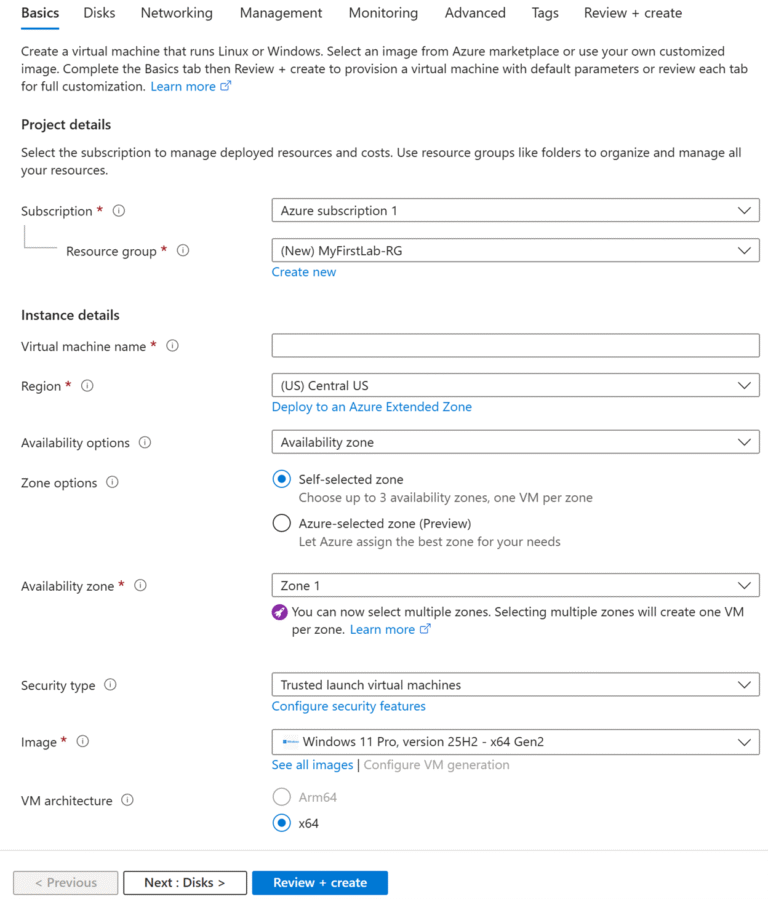The image size is (768, 899).
Task: Click the Review + create button
Action: tap(320, 883)
